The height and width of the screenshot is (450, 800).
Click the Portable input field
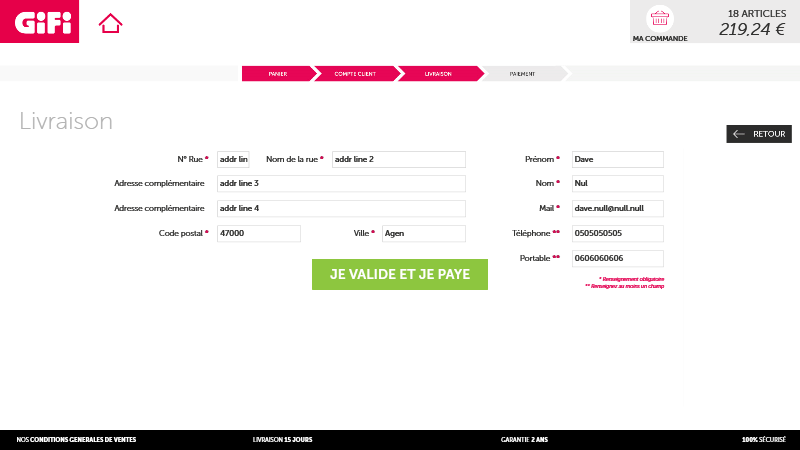click(x=617, y=259)
